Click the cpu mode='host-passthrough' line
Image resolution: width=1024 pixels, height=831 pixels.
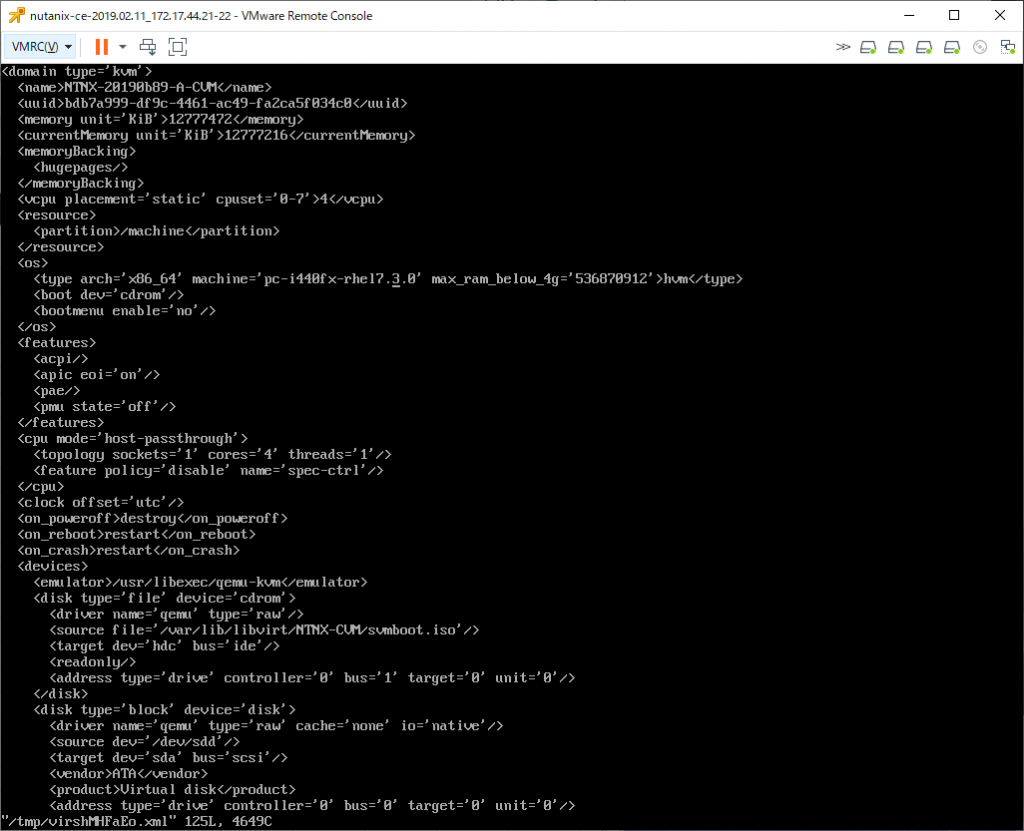[x=133, y=438]
